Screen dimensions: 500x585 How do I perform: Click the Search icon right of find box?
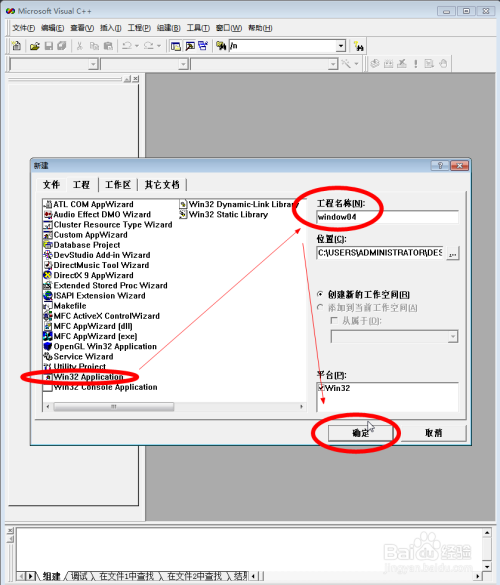pos(359,46)
